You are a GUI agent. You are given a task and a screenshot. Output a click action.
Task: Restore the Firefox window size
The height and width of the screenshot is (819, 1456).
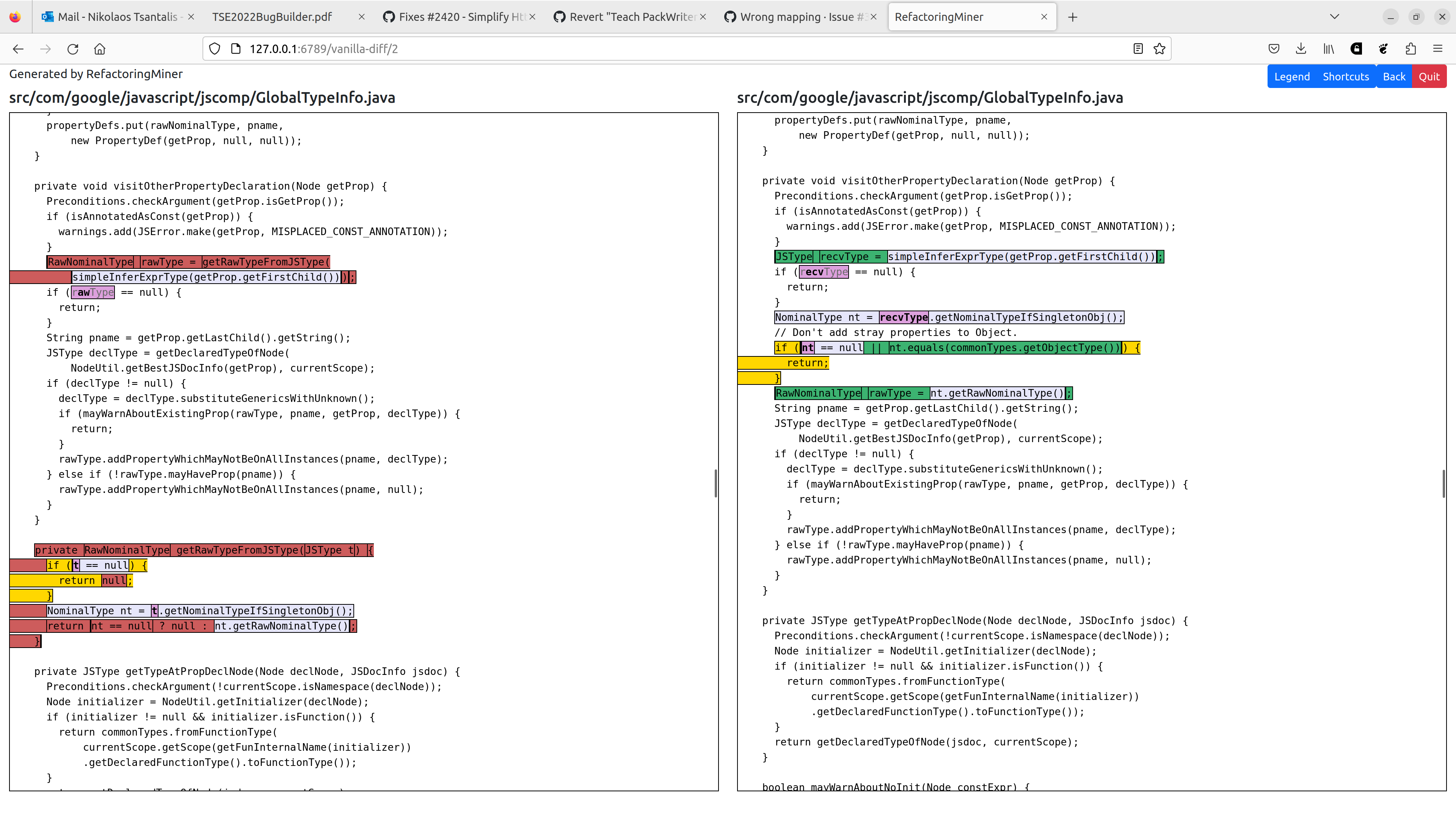click(1417, 17)
